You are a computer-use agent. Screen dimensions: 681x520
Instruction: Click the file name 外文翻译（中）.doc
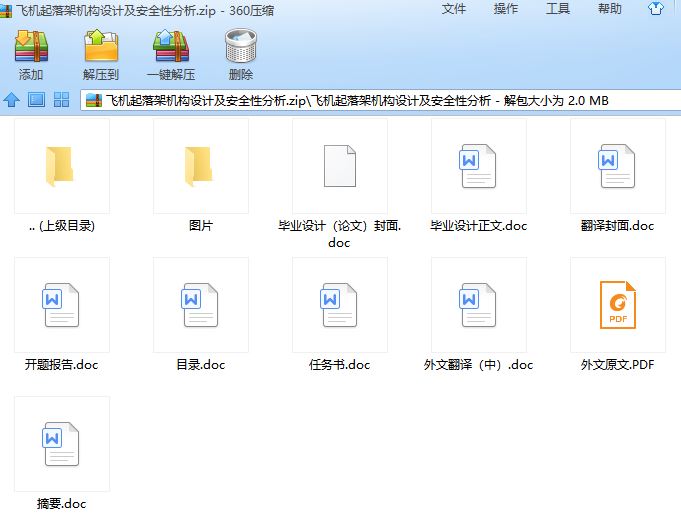pyautogui.click(x=478, y=364)
